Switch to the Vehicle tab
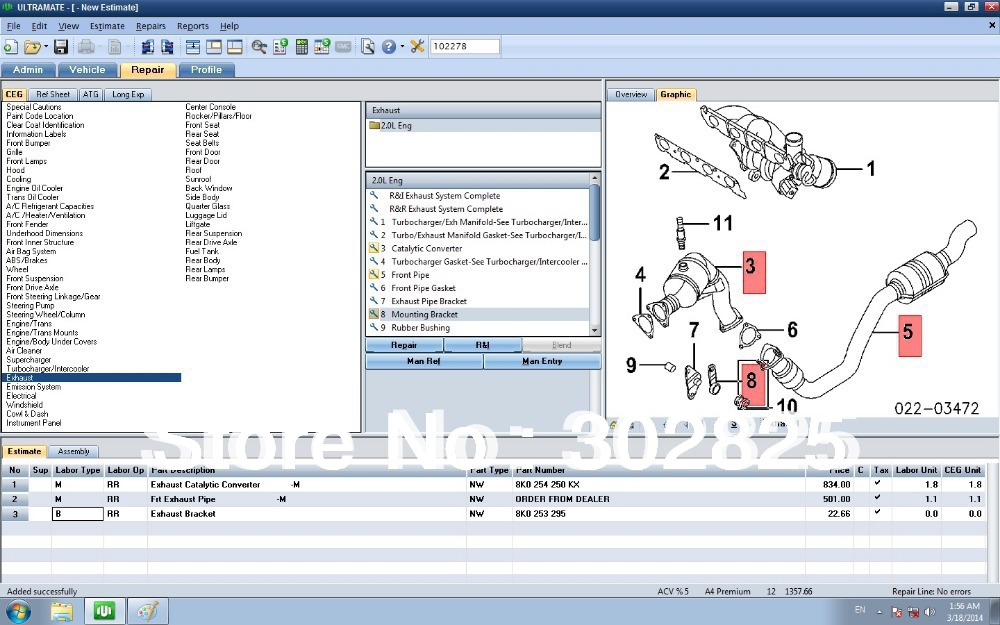This screenshot has height=625, width=1000. click(x=87, y=70)
